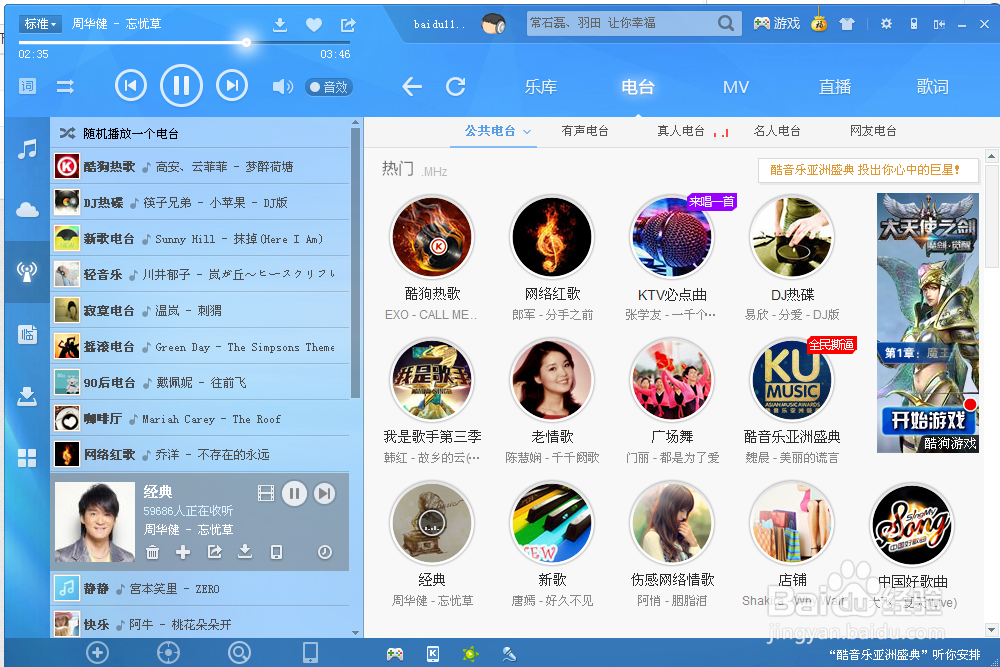Screen dimensions: 1000x667
Task: Toggle the 音效 sound effect switch
Action: (x=329, y=87)
